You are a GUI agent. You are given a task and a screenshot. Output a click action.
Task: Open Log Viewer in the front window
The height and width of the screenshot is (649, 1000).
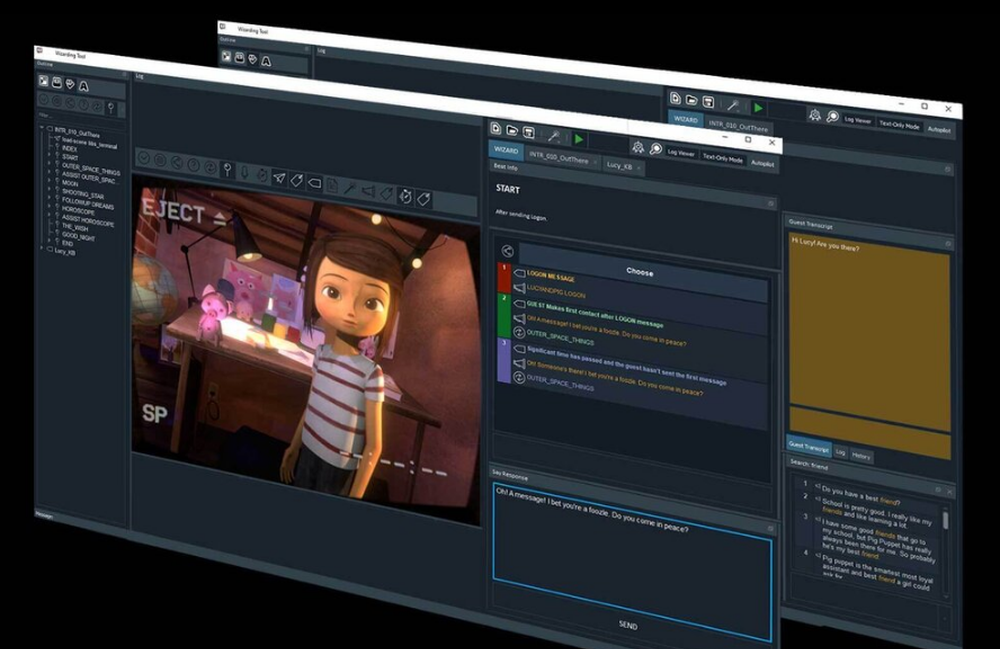[681, 152]
